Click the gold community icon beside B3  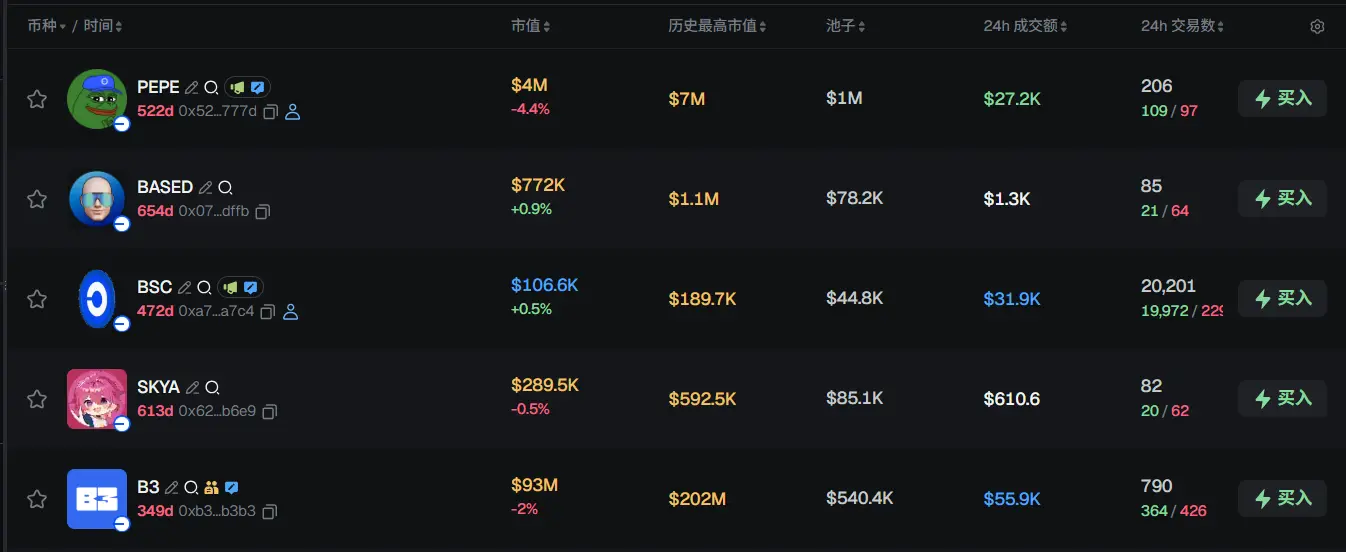tap(211, 488)
